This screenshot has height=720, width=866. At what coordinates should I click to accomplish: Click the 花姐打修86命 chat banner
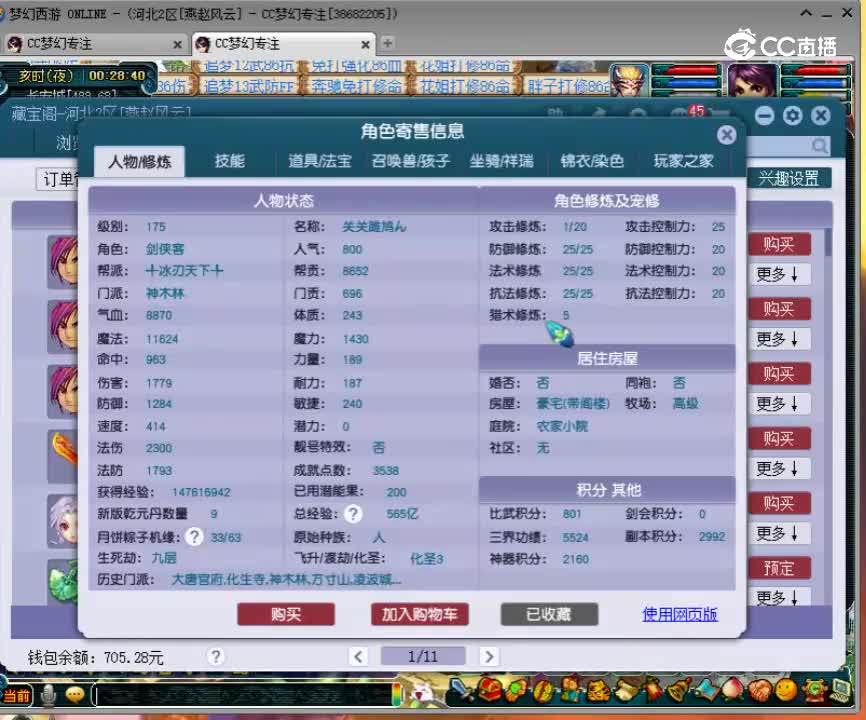coord(464,86)
